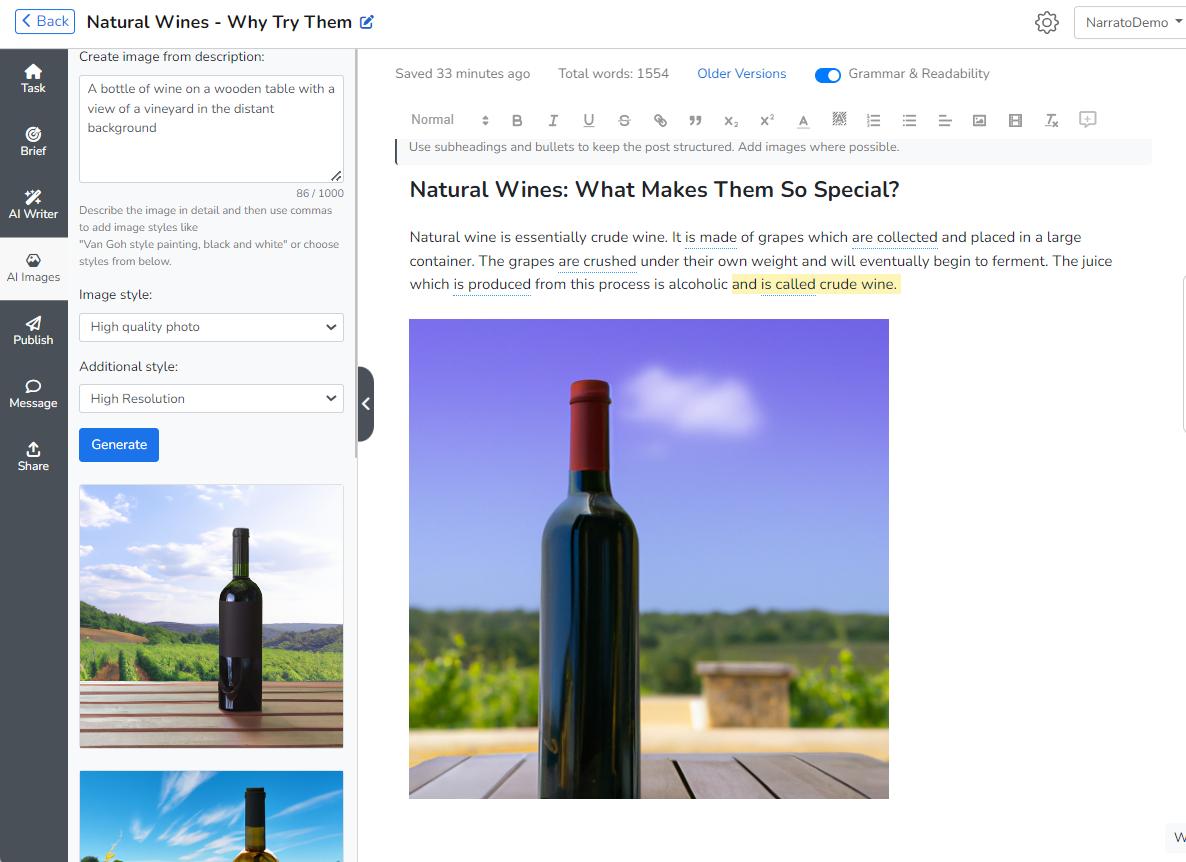Select the first generated vineyard bottle thumbnail
The image size is (1186, 862).
coord(211,616)
